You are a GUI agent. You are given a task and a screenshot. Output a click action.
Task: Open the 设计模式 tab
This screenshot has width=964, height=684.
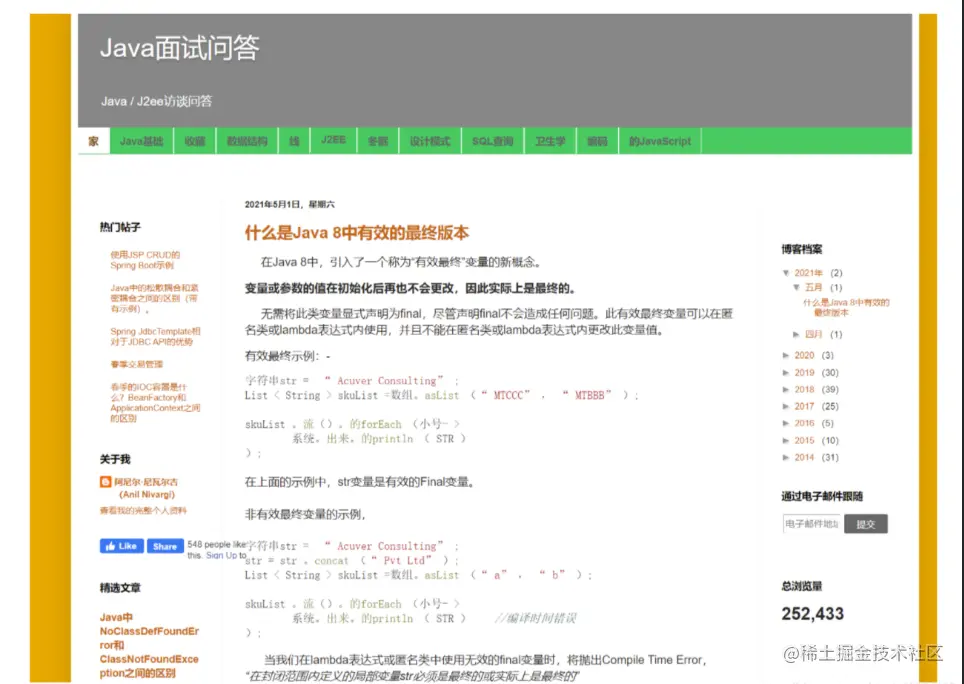[x=430, y=141]
